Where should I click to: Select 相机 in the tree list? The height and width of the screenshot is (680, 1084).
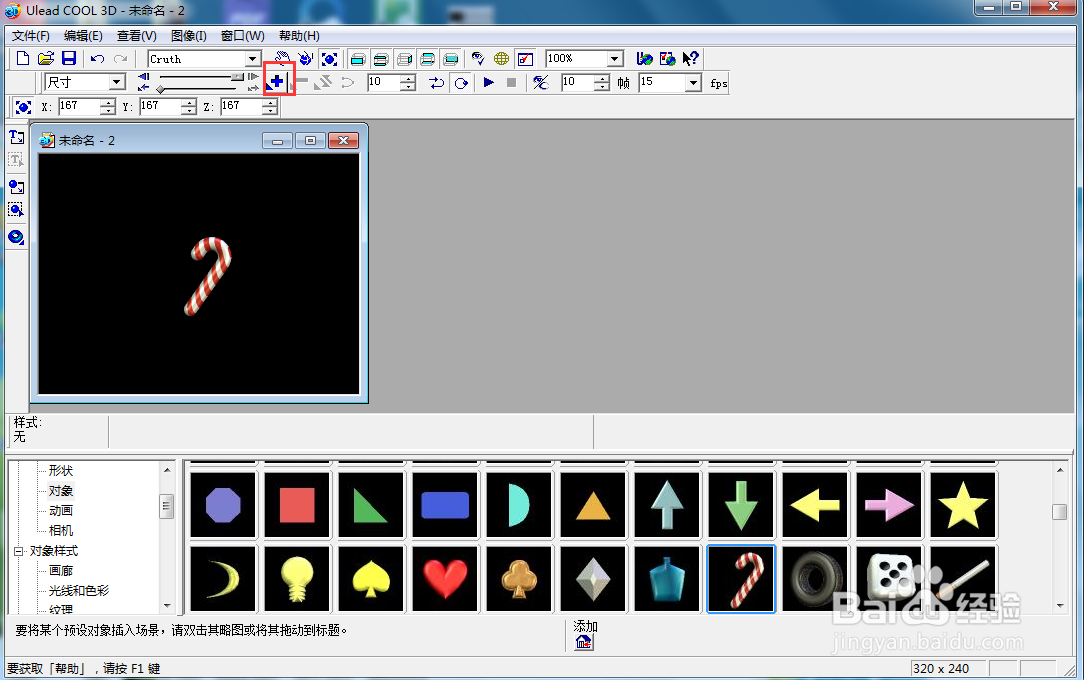point(61,531)
